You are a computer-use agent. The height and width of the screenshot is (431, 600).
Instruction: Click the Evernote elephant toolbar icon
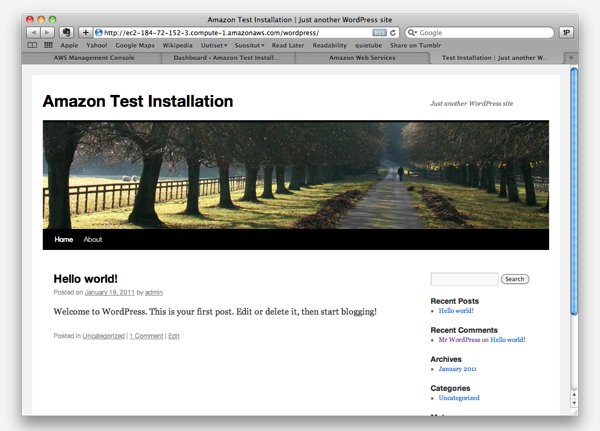pos(67,32)
